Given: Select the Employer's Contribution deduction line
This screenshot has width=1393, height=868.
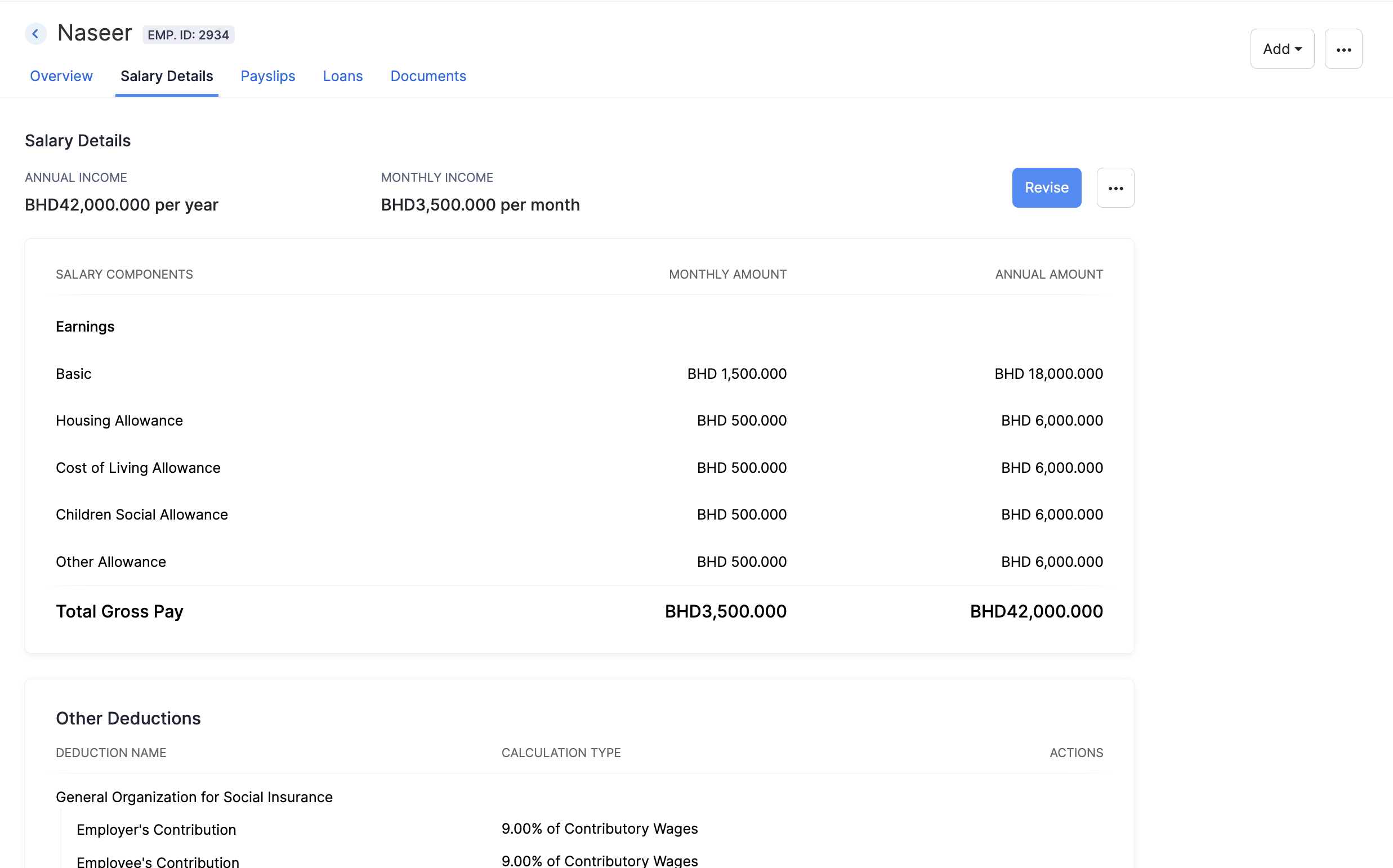Looking at the screenshot, I should 156,830.
